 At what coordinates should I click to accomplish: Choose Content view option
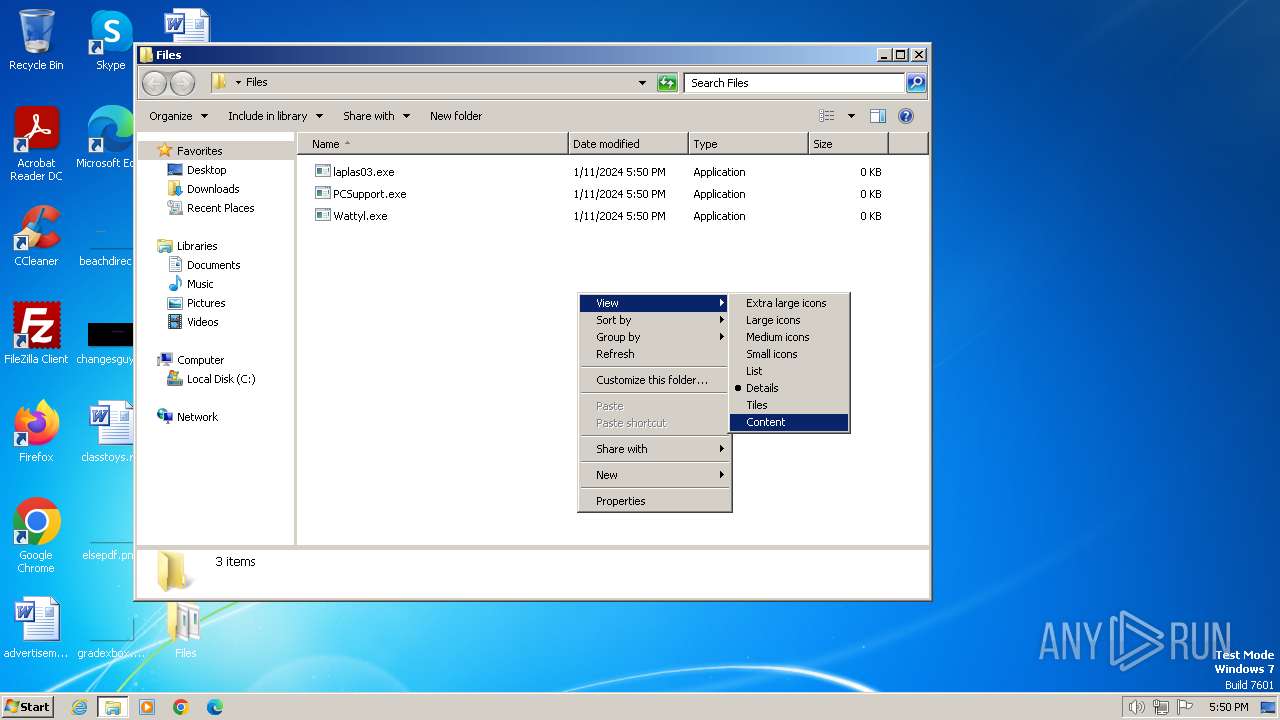pos(789,422)
